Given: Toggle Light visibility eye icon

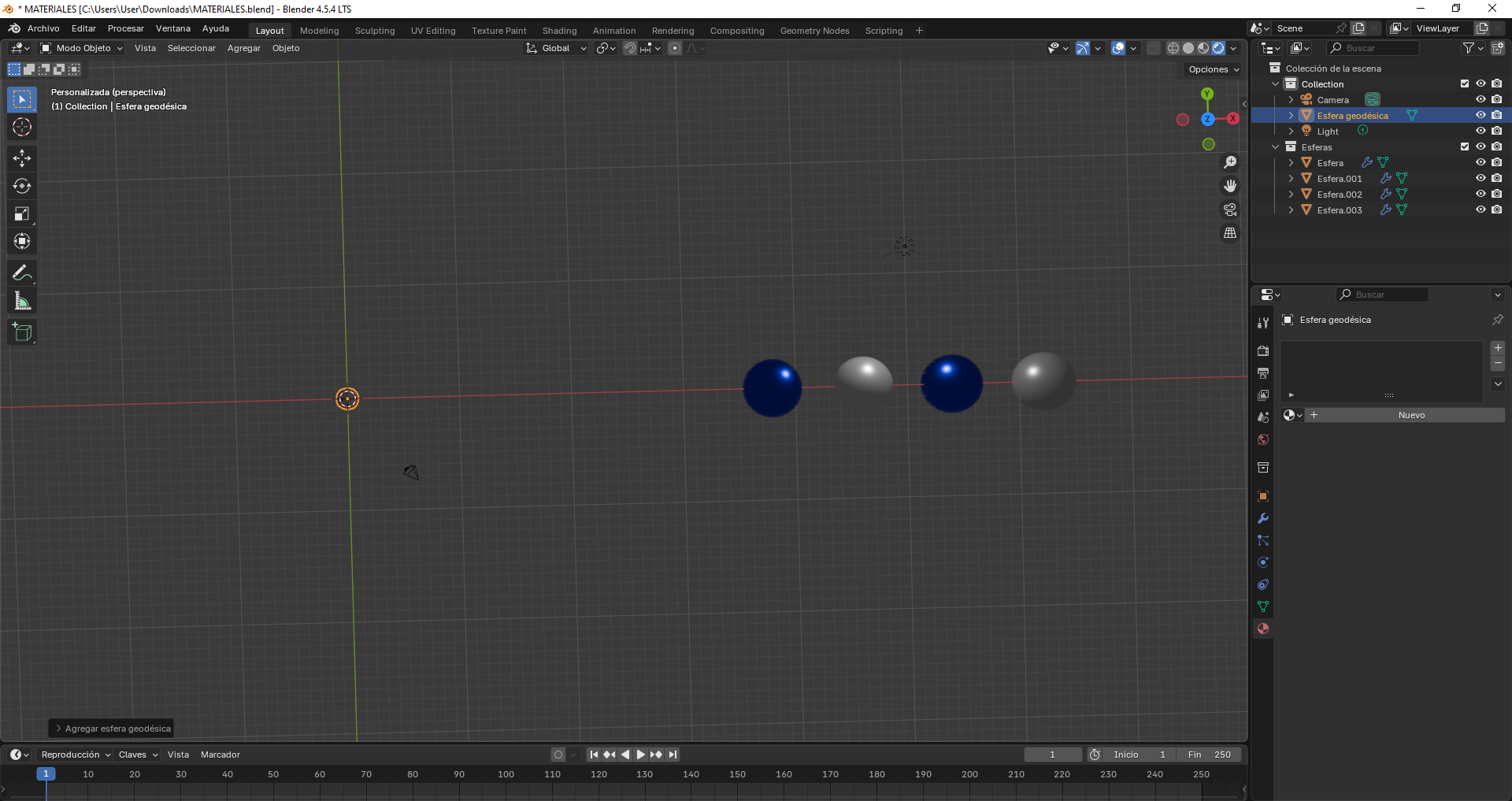Looking at the screenshot, I should (x=1480, y=132).
